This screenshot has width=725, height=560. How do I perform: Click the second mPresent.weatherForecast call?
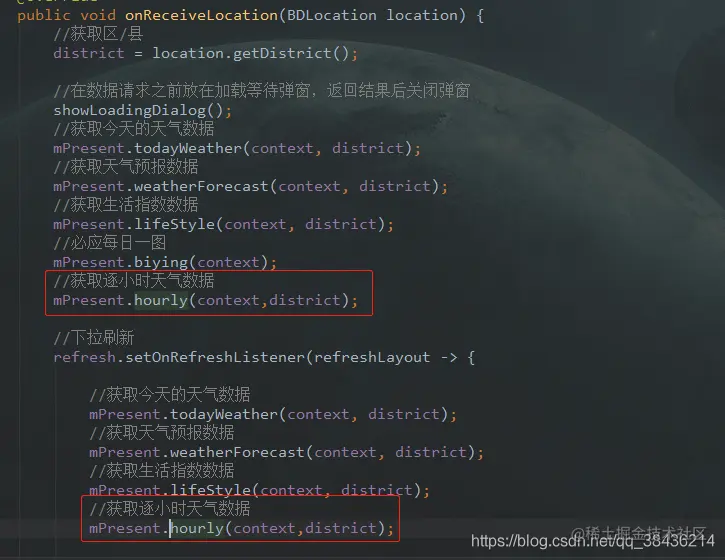286,452
